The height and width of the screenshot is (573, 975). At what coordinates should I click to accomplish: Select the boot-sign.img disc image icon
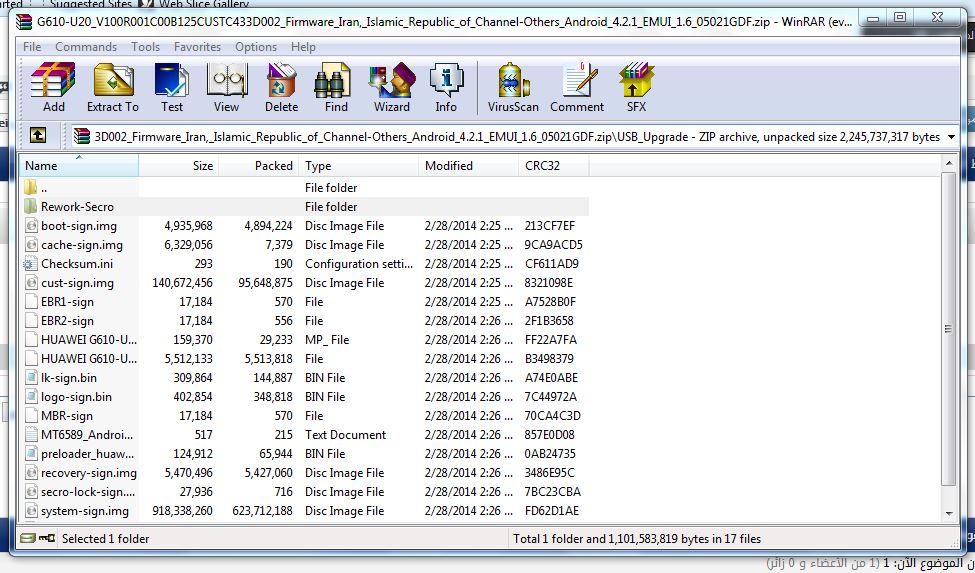(31, 226)
